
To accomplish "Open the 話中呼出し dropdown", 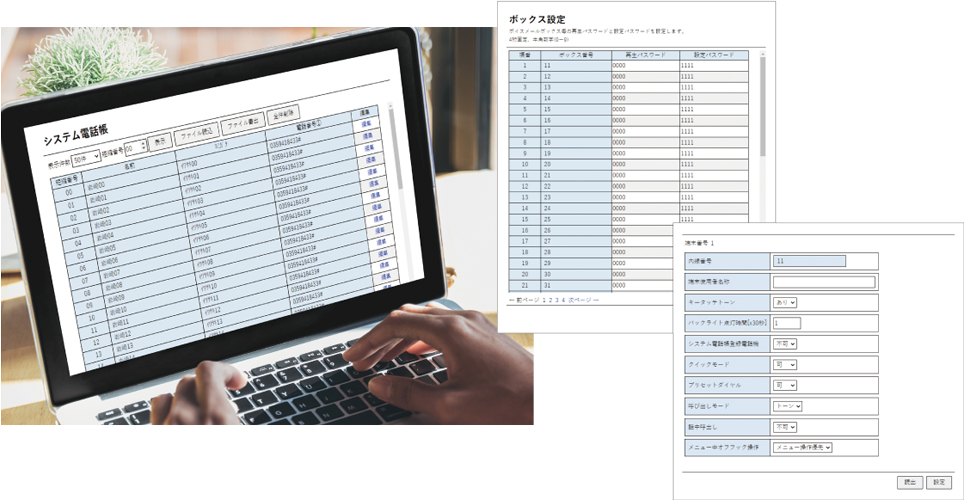I will (784, 427).
